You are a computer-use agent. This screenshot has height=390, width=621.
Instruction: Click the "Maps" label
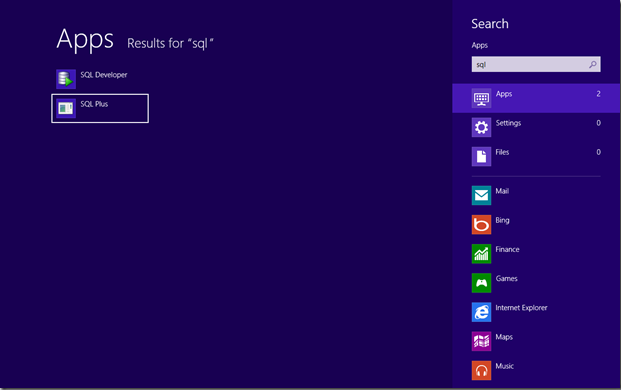pyautogui.click(x=504, y=337)
